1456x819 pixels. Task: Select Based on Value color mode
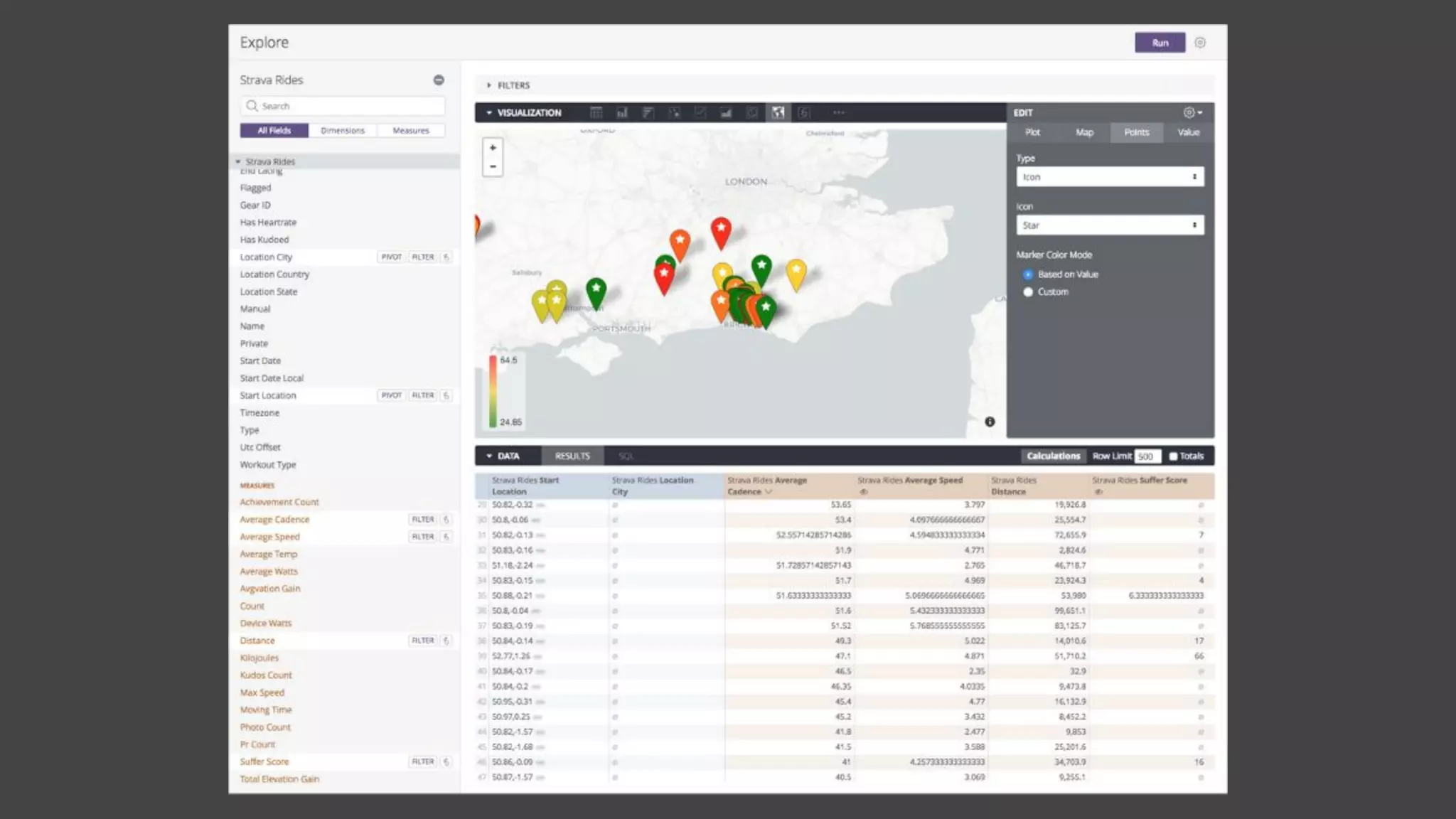pyautogui.click(x=1028, y=274)
